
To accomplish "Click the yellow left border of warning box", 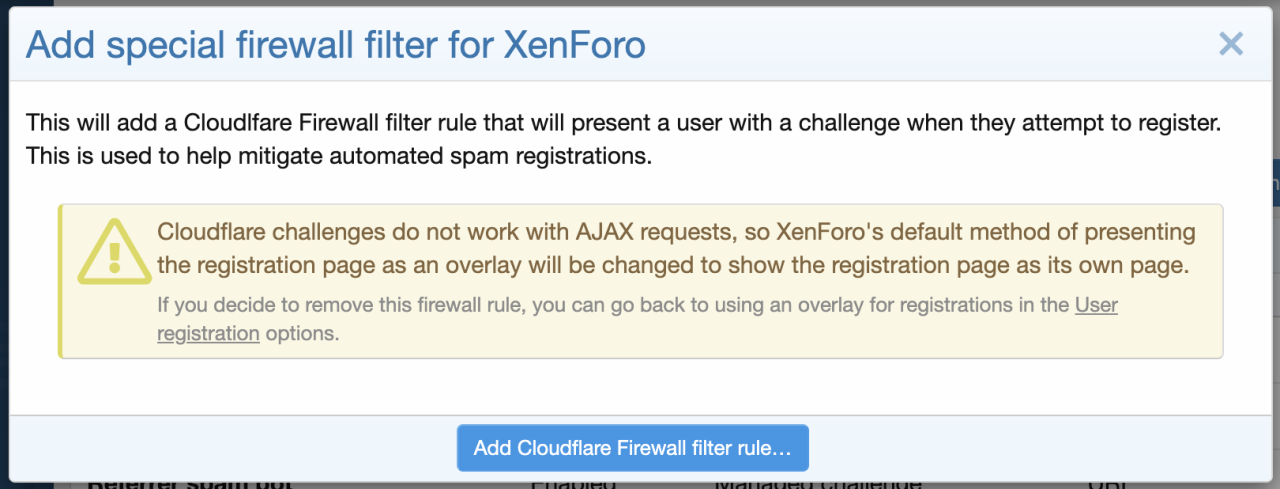I will pyautogui.click(x=61, y=281).
